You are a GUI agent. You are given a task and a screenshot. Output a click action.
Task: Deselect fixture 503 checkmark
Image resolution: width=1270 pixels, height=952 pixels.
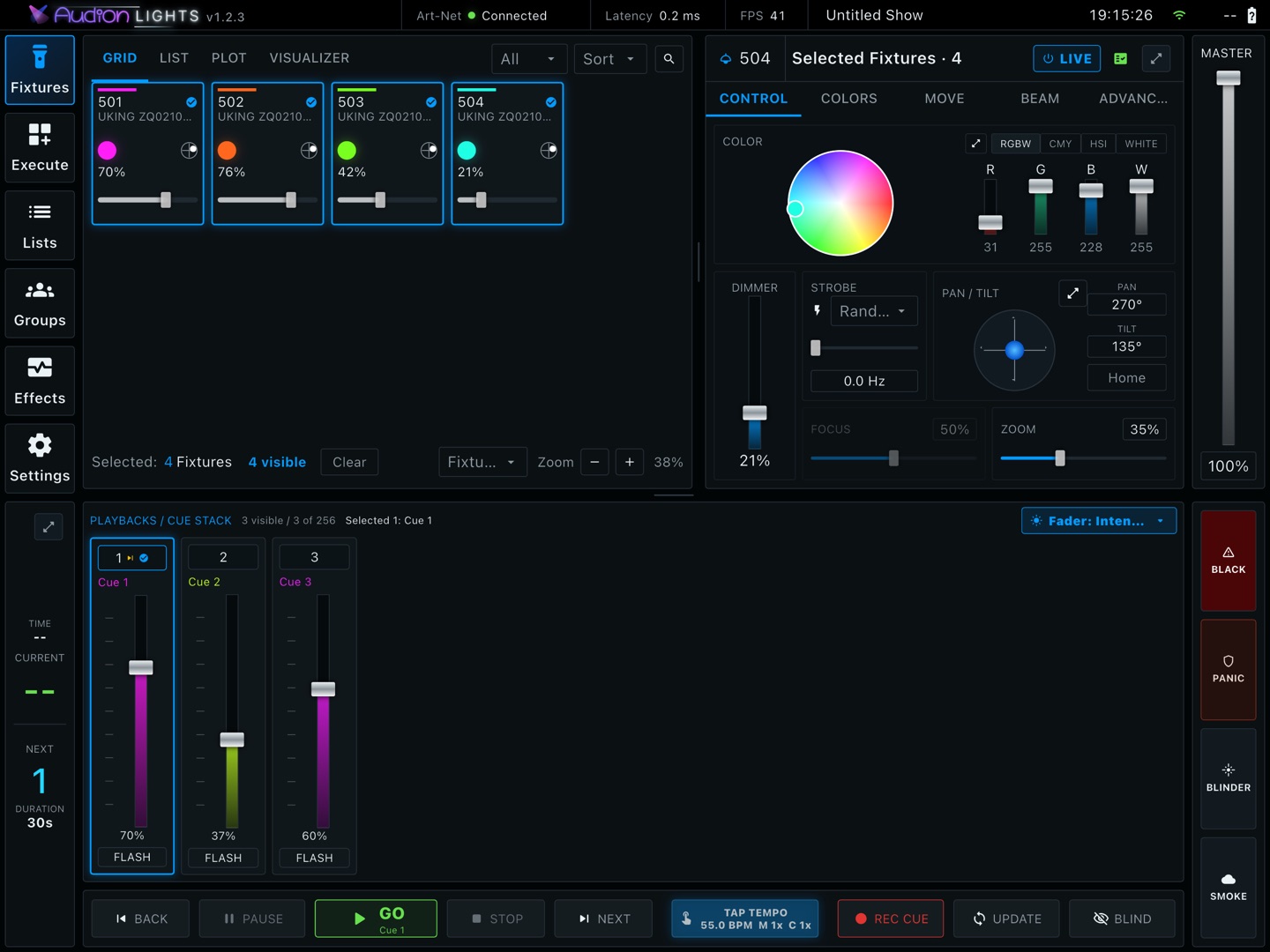point(431,102)
